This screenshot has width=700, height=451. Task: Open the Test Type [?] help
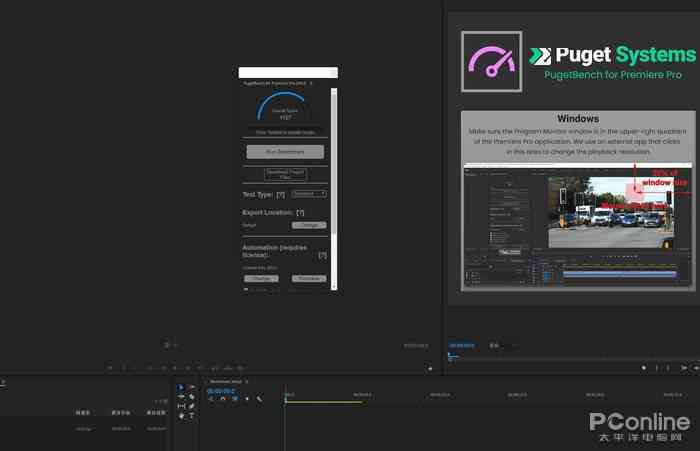[x=280, y=195]
